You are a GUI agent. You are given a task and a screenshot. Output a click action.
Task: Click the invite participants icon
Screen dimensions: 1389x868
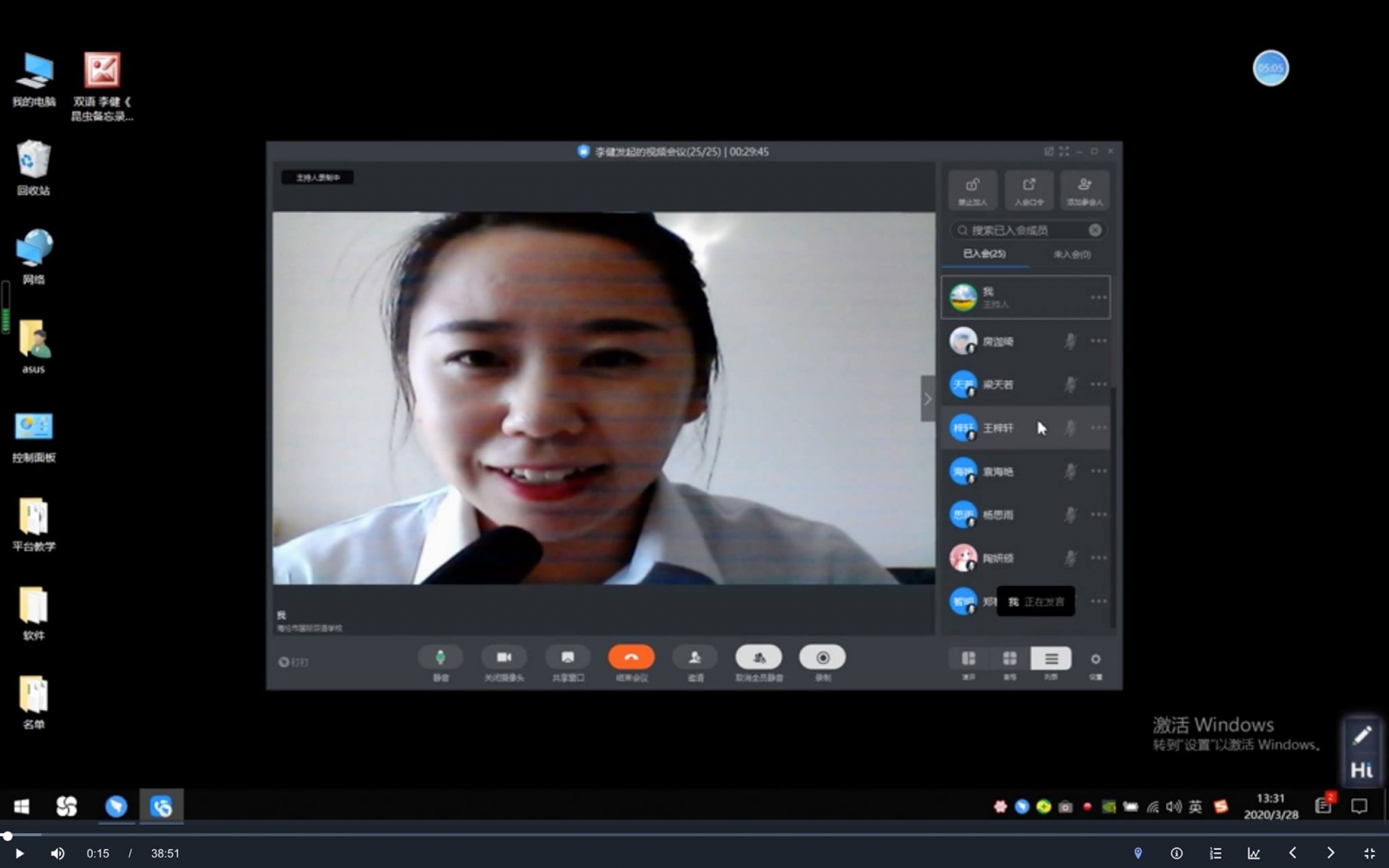pyautogui.click(x=694, y=658)
